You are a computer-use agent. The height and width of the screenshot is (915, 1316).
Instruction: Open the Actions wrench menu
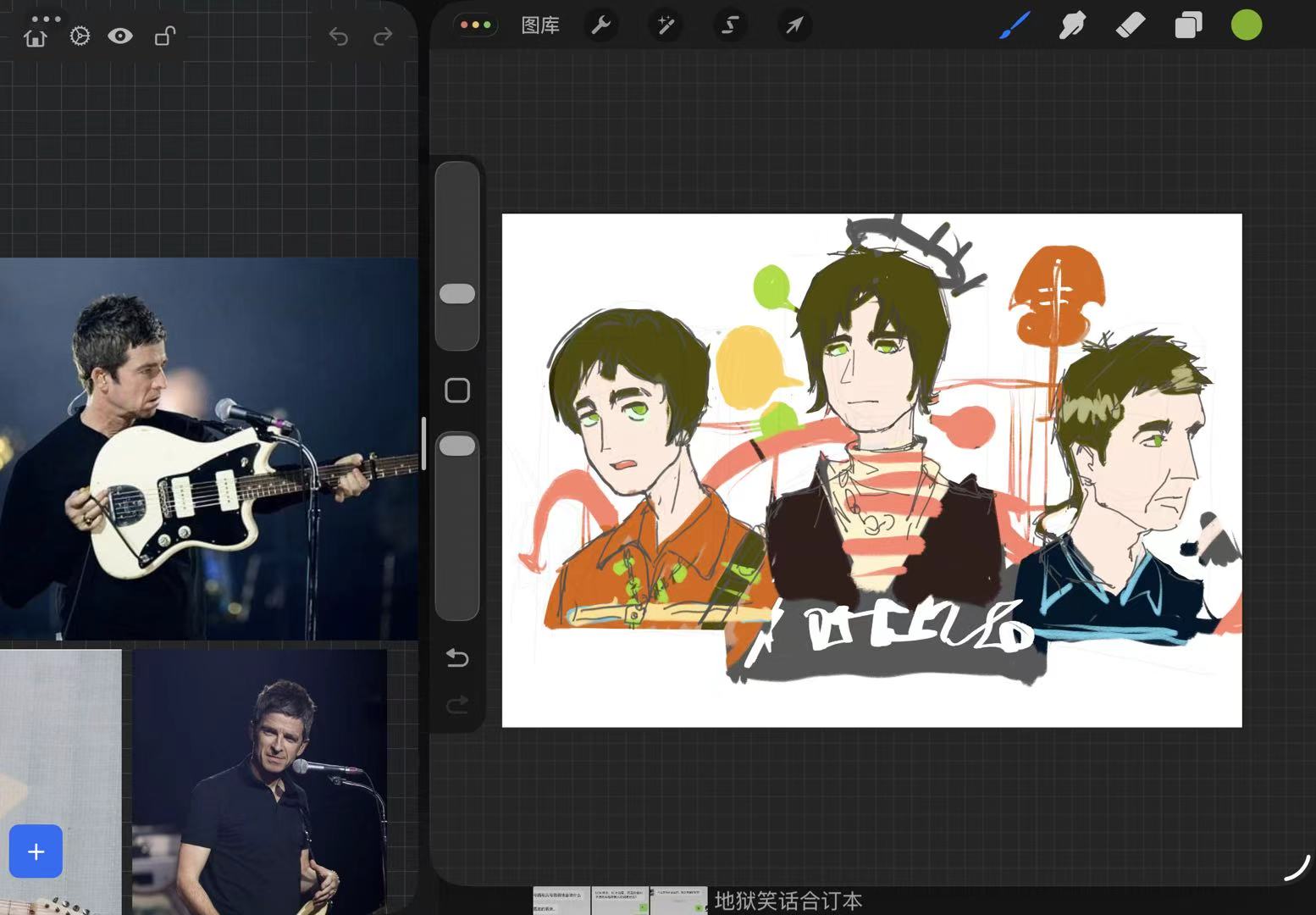point(601,25)
